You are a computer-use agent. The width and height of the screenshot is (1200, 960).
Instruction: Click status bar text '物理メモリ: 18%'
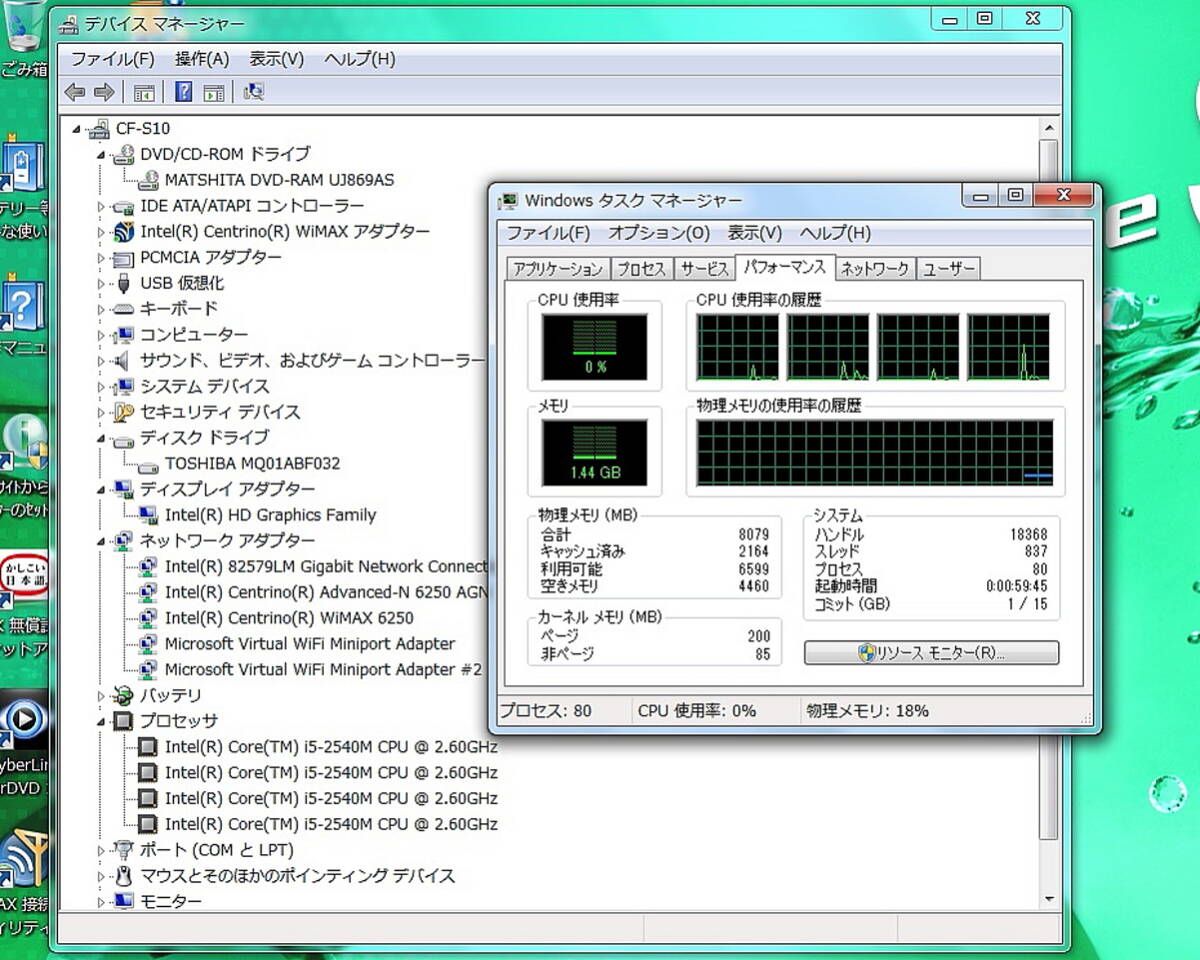[x=868, y=711]
